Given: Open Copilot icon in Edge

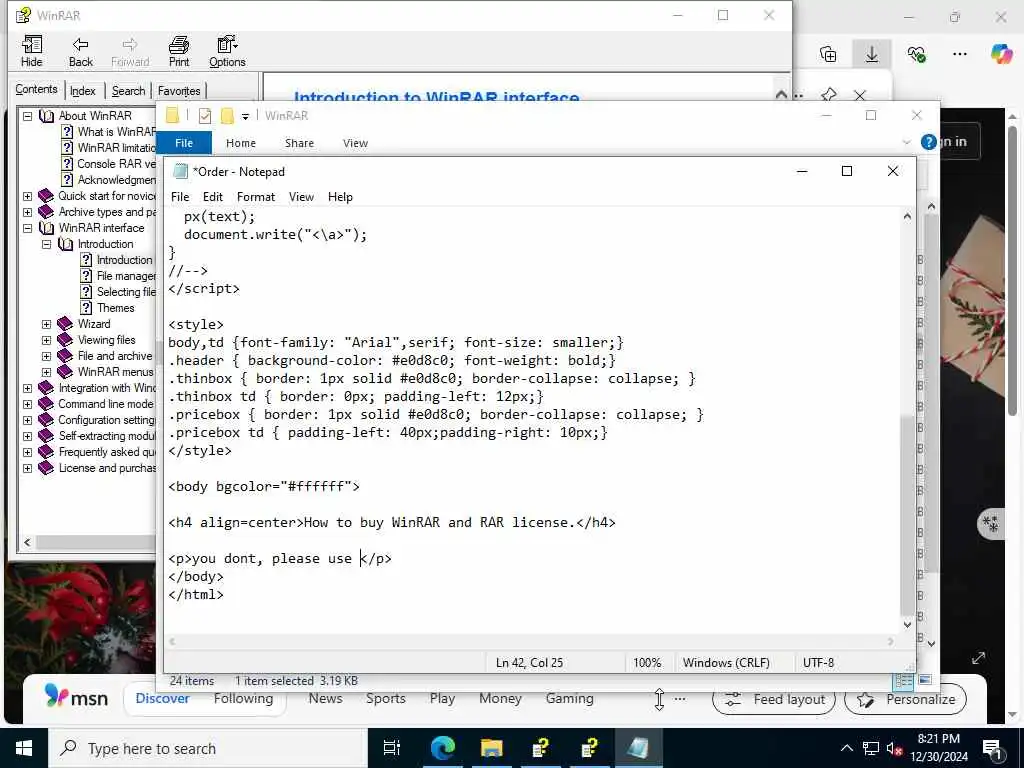Looking at the screenshot, I should point(1000,54).
